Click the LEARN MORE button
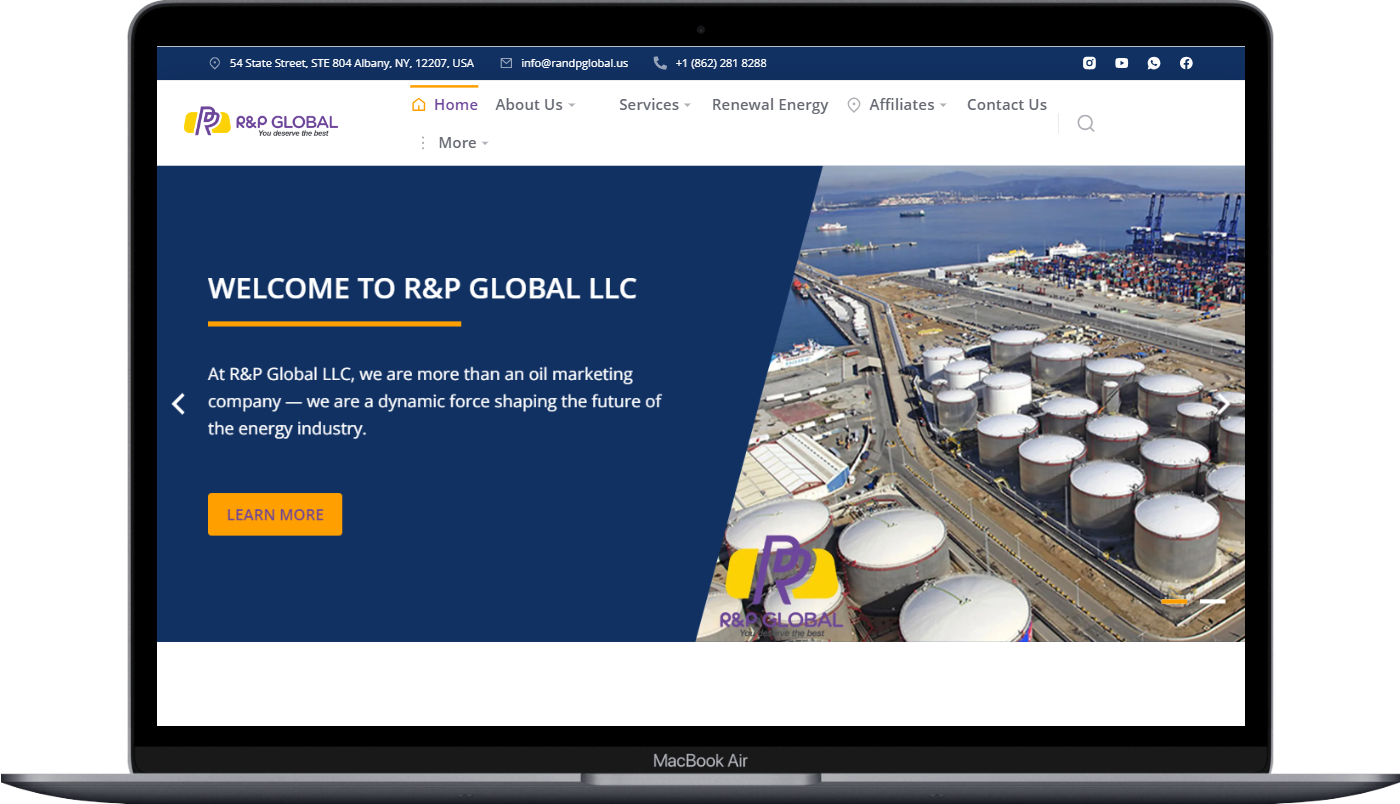The image size is (1400, 804). [275, 514]
